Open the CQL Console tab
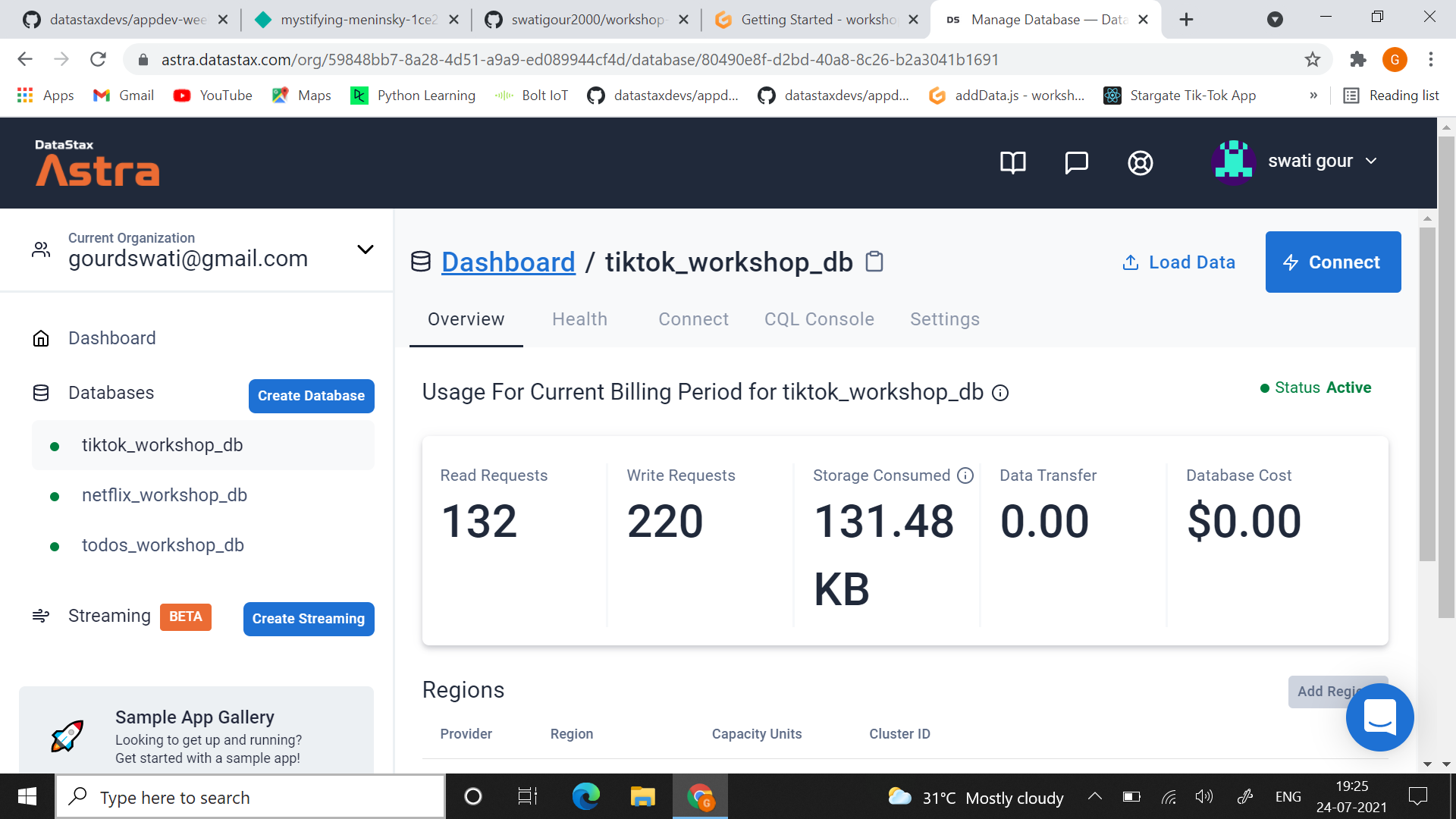 point(819,319)
